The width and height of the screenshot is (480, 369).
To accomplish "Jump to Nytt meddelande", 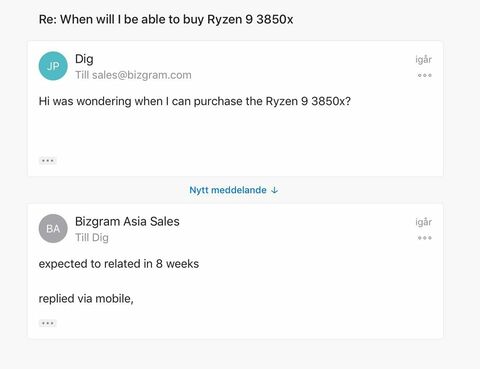I will pos(234,190).
